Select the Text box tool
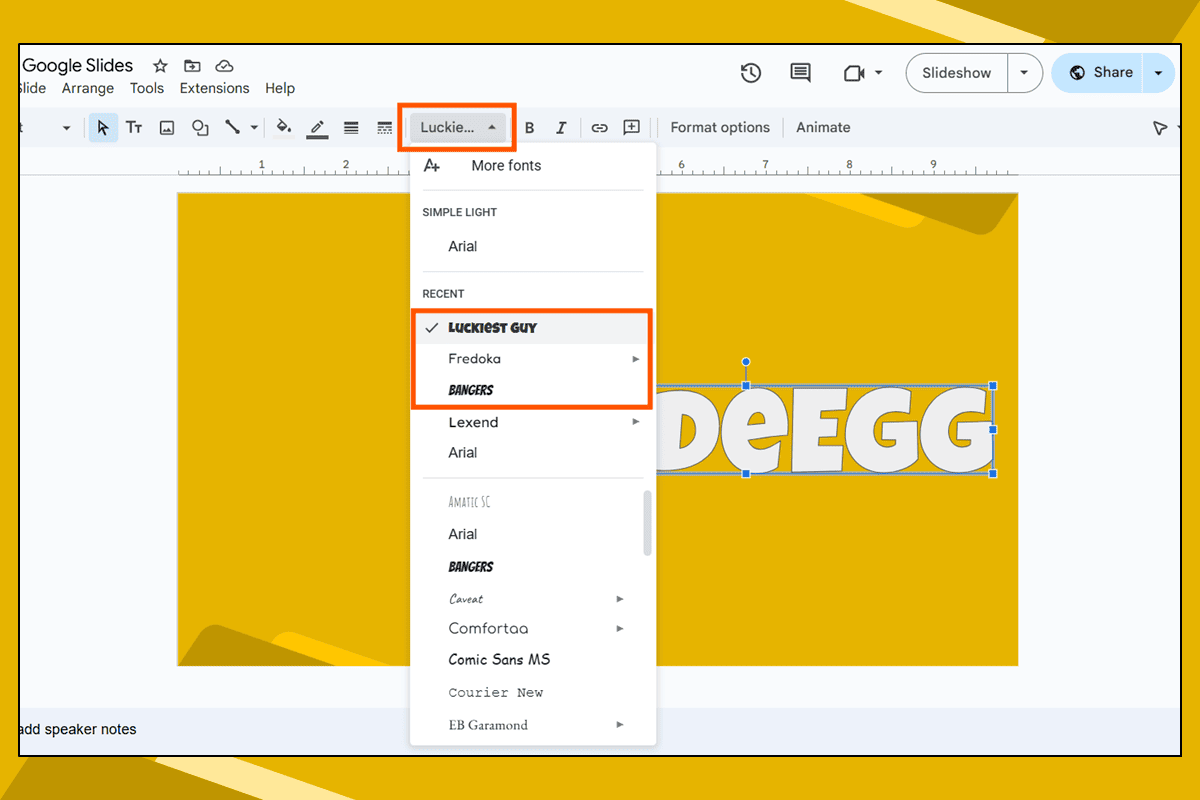 pyautogui.click(x=134, y=127)
